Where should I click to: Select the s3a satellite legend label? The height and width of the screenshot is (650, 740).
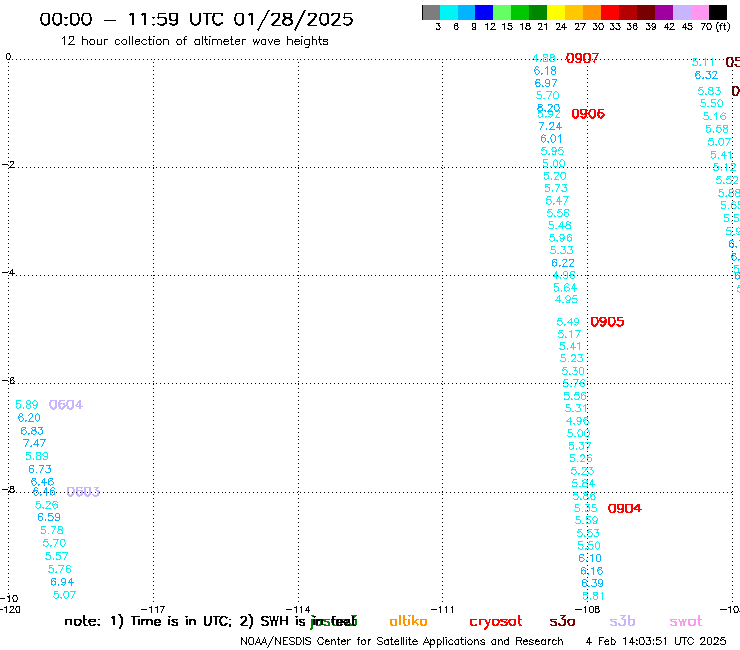pos(562,621)
